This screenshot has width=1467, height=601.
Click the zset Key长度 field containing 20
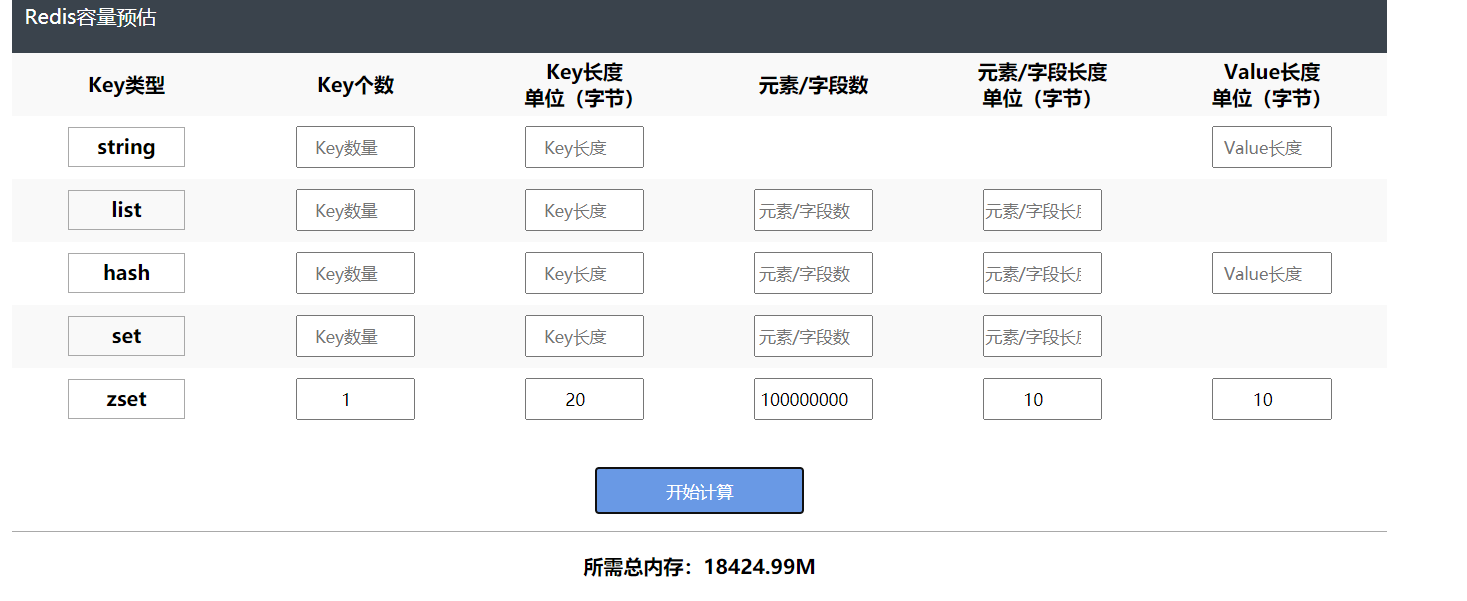(584, 399)
